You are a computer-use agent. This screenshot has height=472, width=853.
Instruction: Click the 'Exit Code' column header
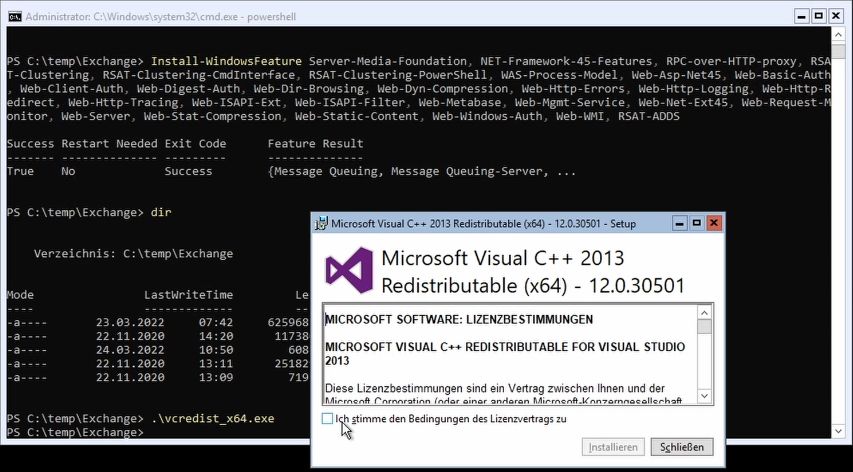click(x=195, y=144)
